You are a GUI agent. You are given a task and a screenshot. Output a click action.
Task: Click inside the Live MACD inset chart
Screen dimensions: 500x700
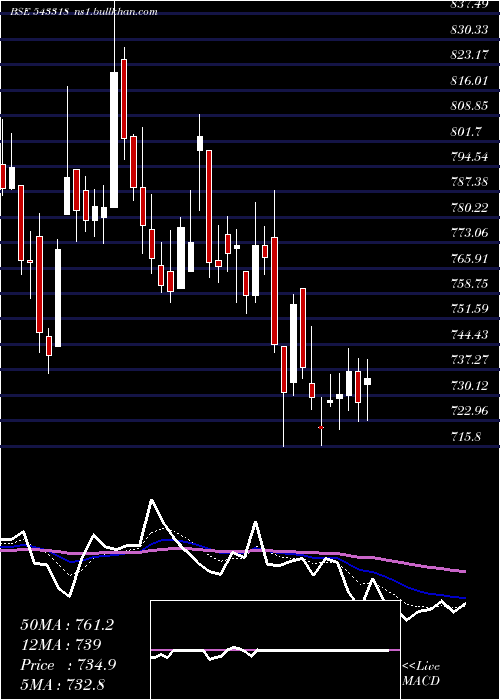pyautogui.click(x=275, y=650)
